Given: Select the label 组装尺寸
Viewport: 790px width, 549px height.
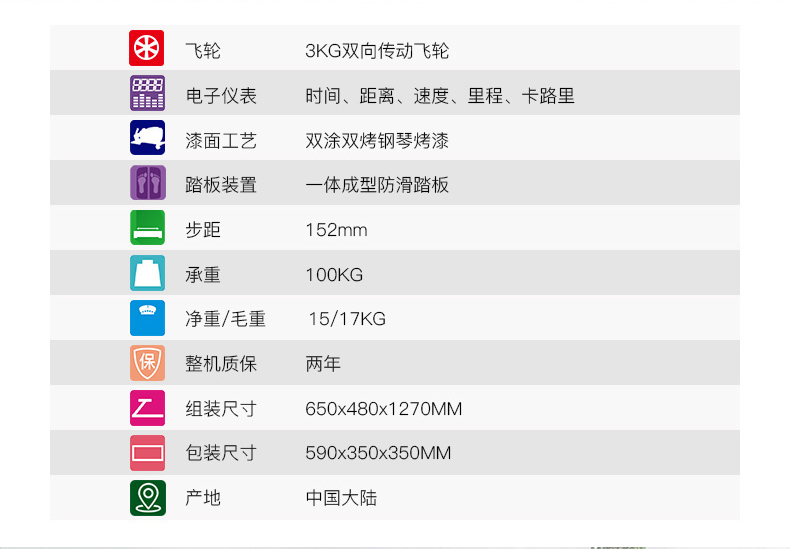Looking at the screenshot, I should click(x=221, y=408).
